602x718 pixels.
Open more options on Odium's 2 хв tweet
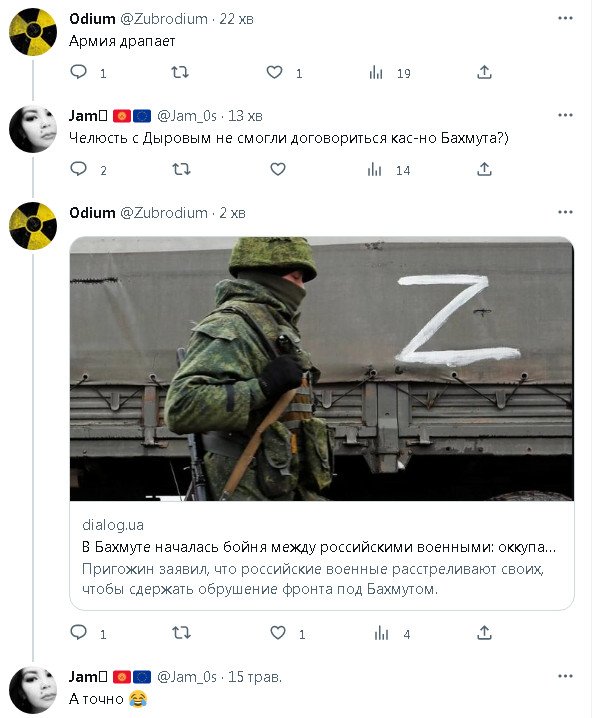point(566,213)
